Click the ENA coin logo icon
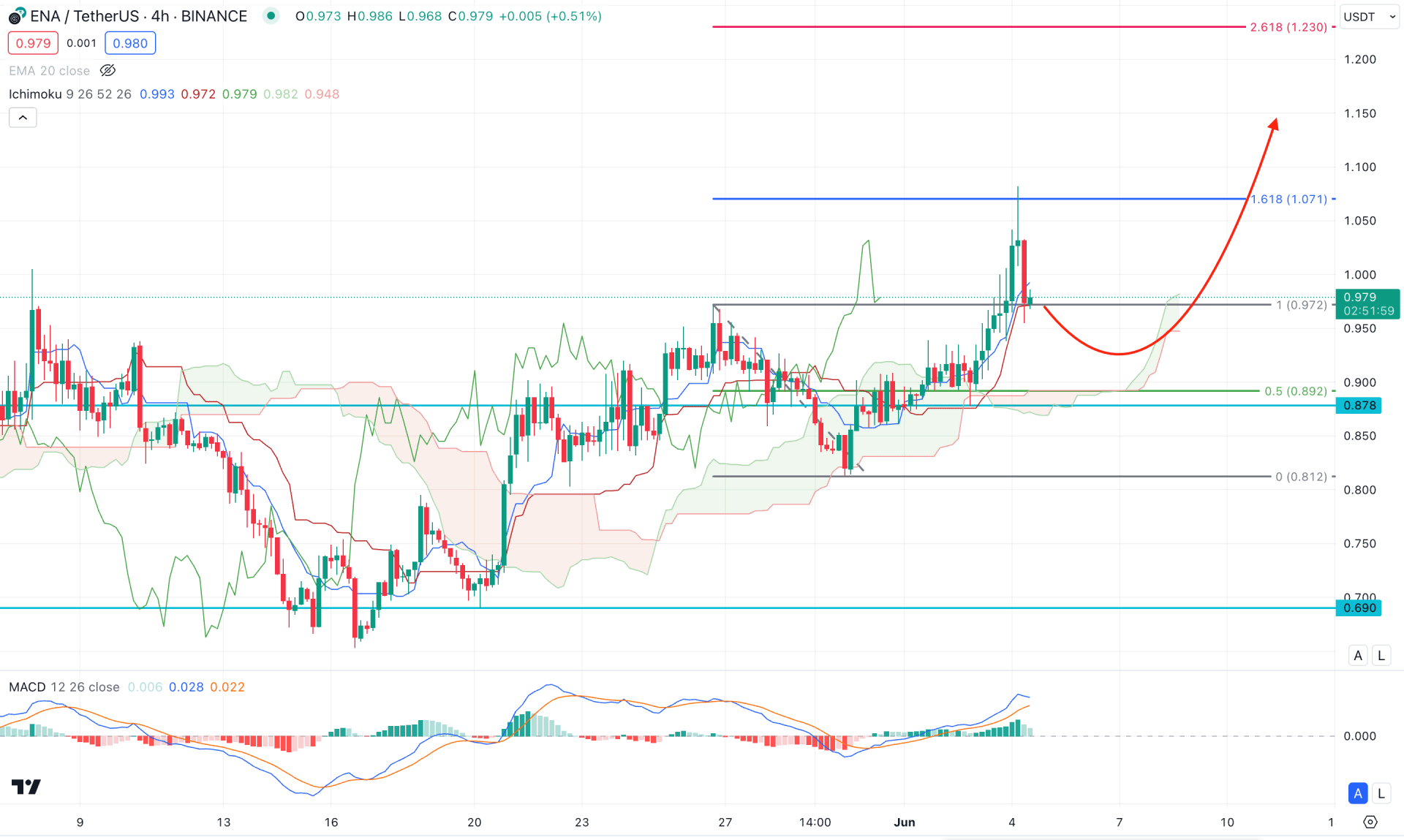 tap(16, 16)
